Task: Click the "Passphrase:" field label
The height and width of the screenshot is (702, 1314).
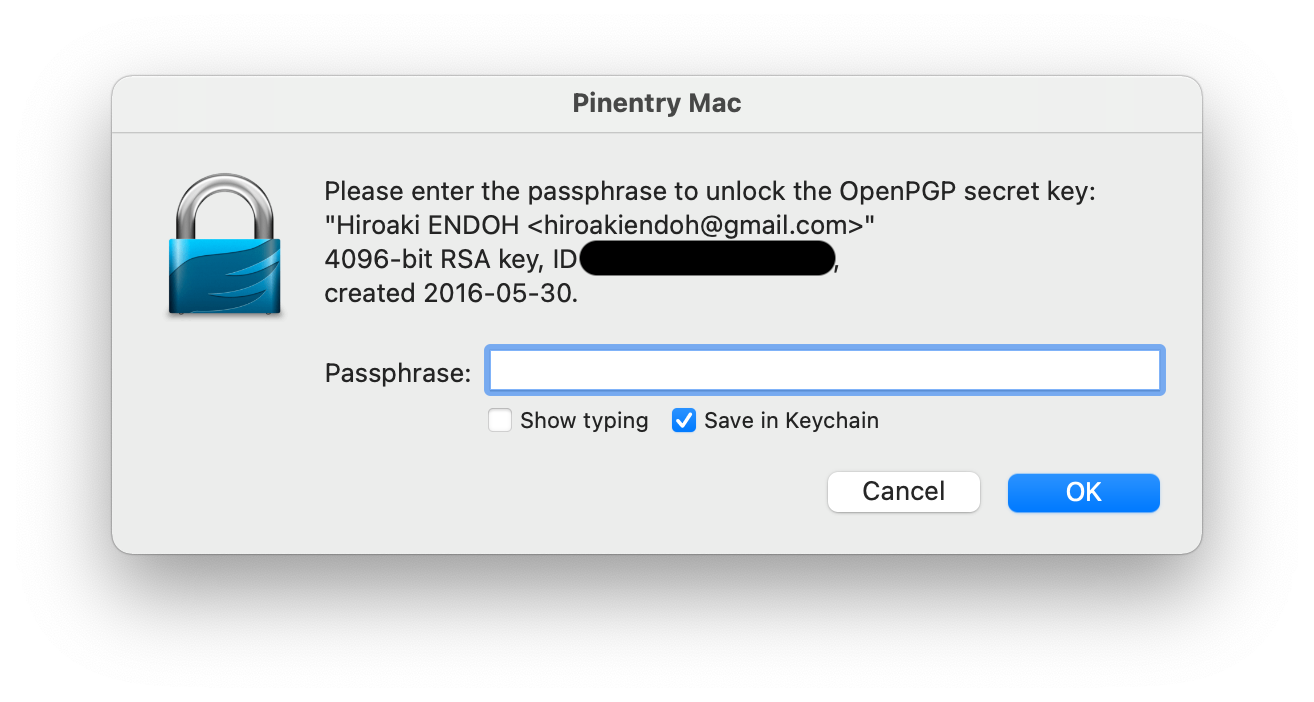Action: 397,374
